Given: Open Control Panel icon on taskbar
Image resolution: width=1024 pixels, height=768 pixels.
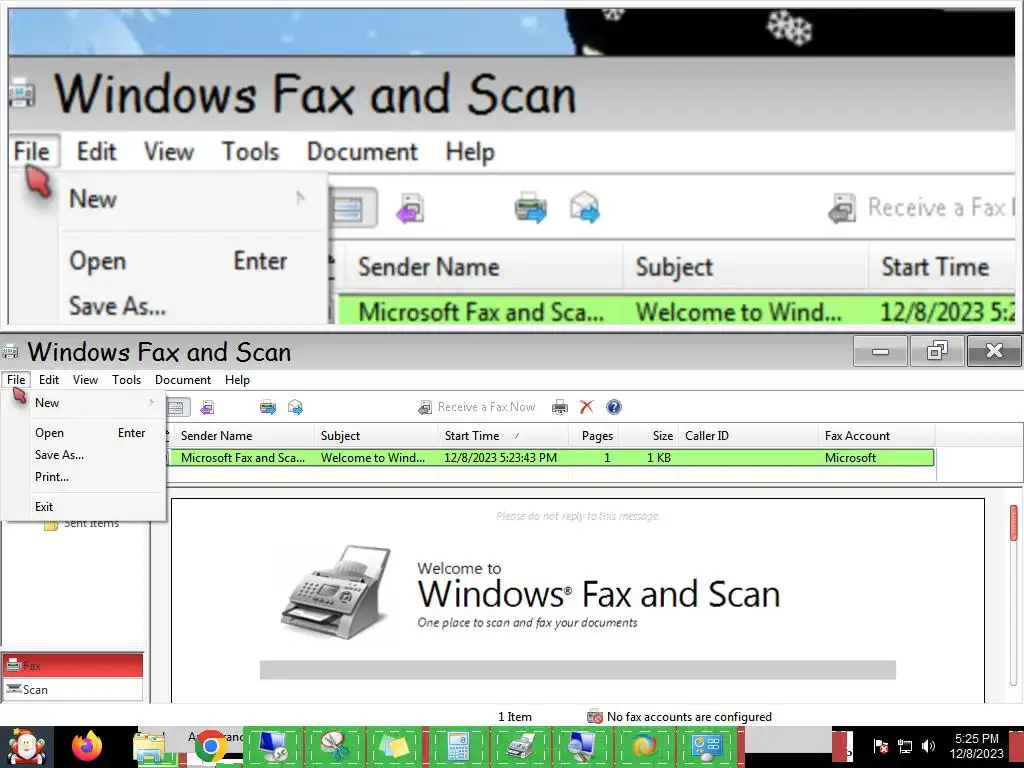Looking at the screenshot, I should [707, 746].
